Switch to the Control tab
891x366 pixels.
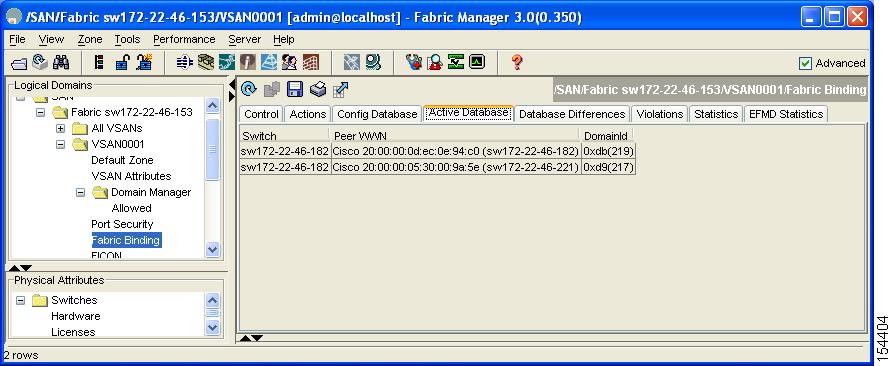pyautogui.click(x=261, y=114)
